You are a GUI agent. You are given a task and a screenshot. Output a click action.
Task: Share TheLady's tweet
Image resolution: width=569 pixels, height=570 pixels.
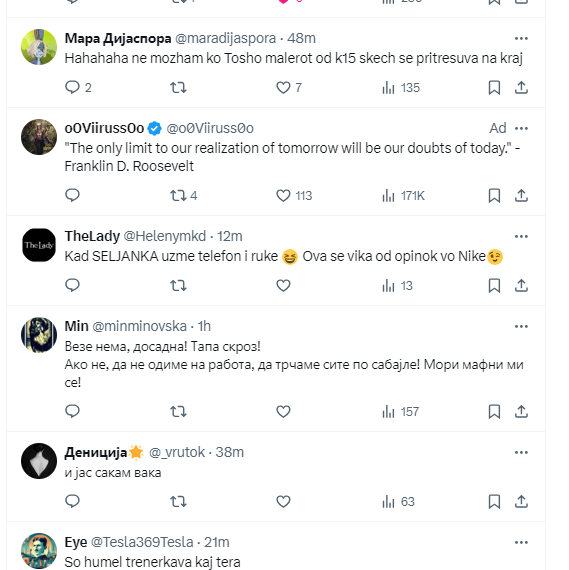click(521, 286)
